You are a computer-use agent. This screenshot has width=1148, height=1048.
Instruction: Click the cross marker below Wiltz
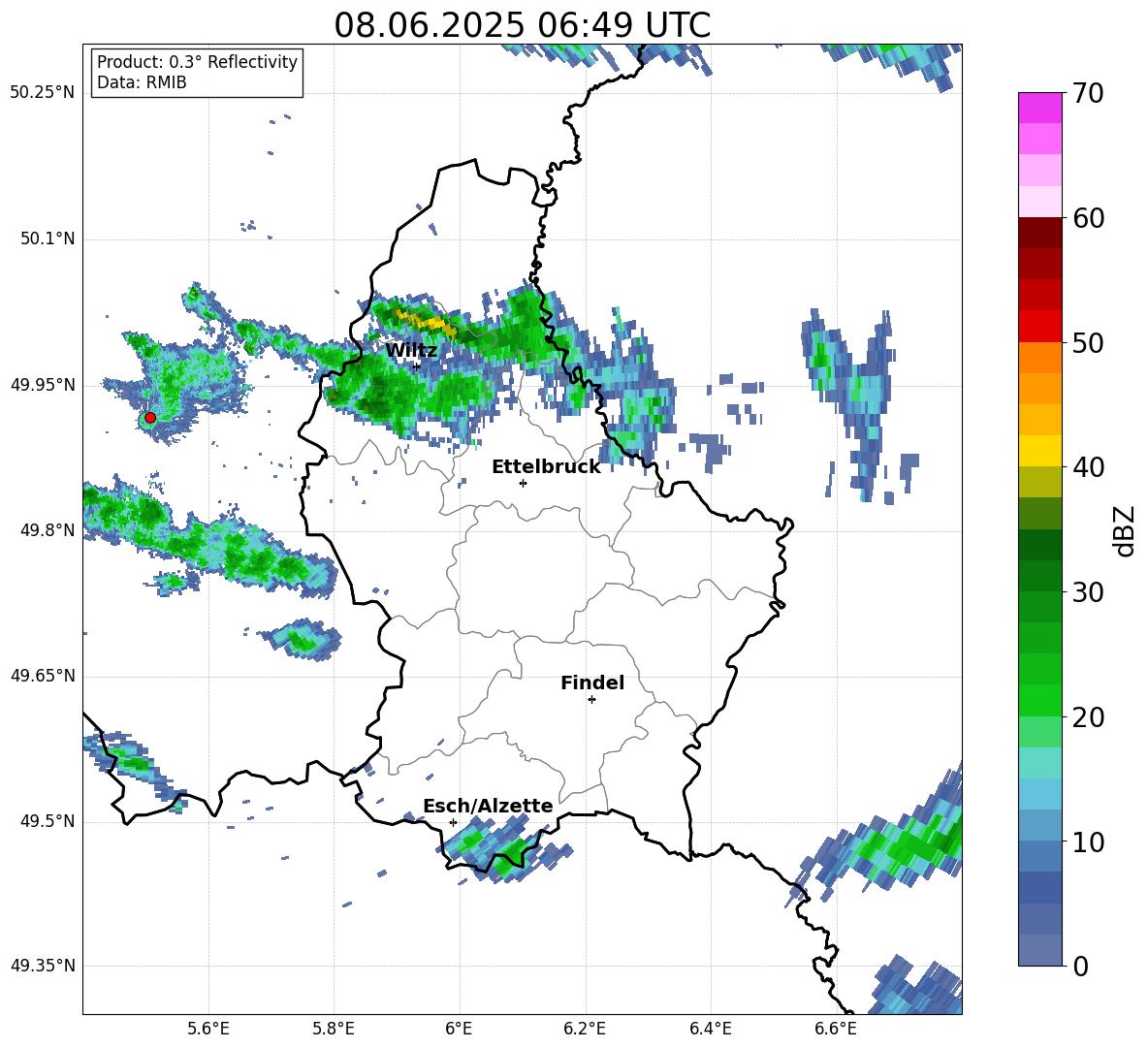[x=416, y=365]
